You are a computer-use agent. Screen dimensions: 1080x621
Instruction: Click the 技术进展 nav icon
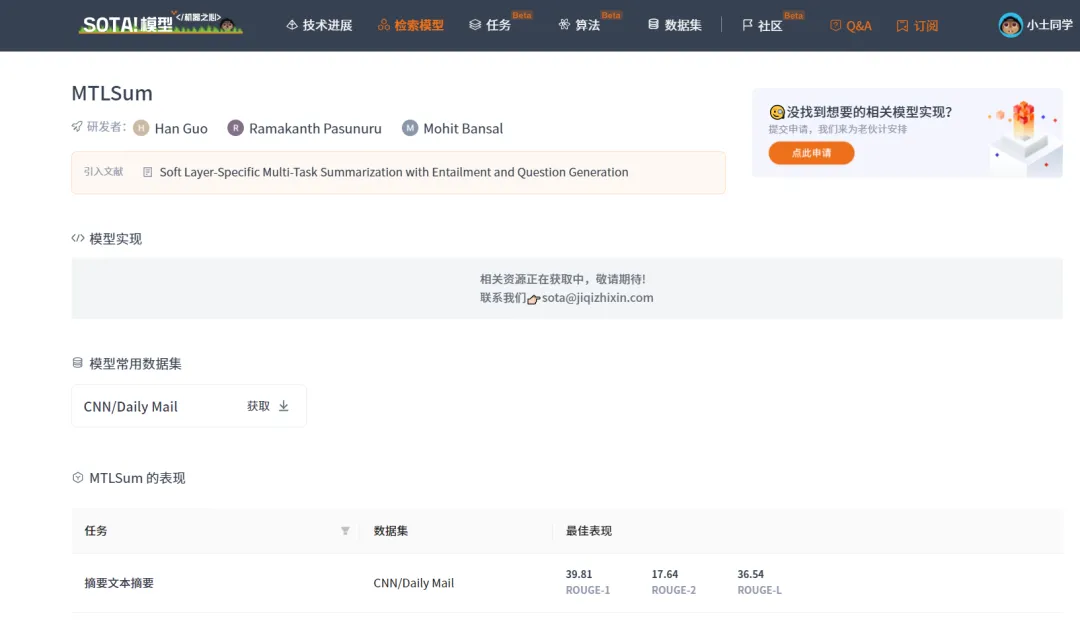coord(292,25)
